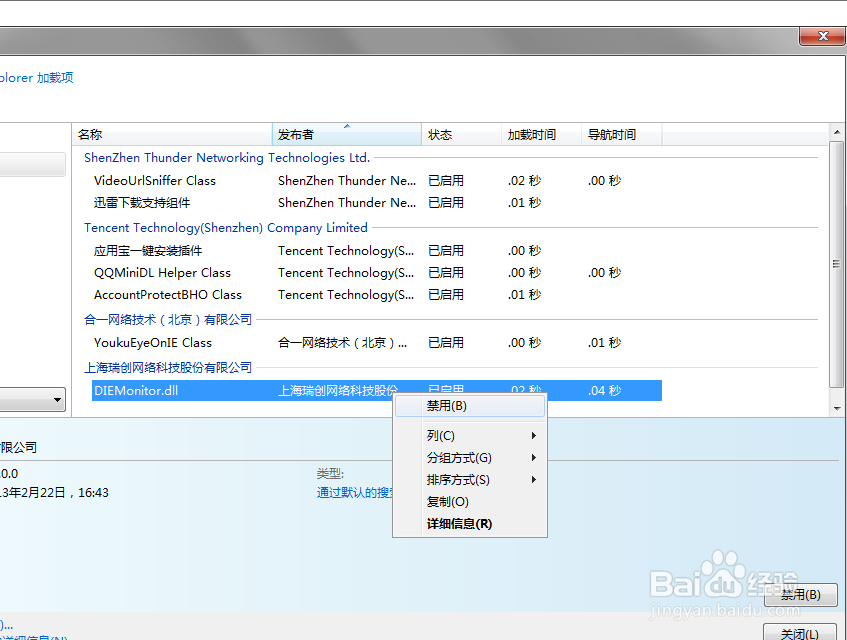The width and height of the screenshot is (847, 640).
Task: Expand the 分组方式(G) submenu arrow
Action: [534, 457]
